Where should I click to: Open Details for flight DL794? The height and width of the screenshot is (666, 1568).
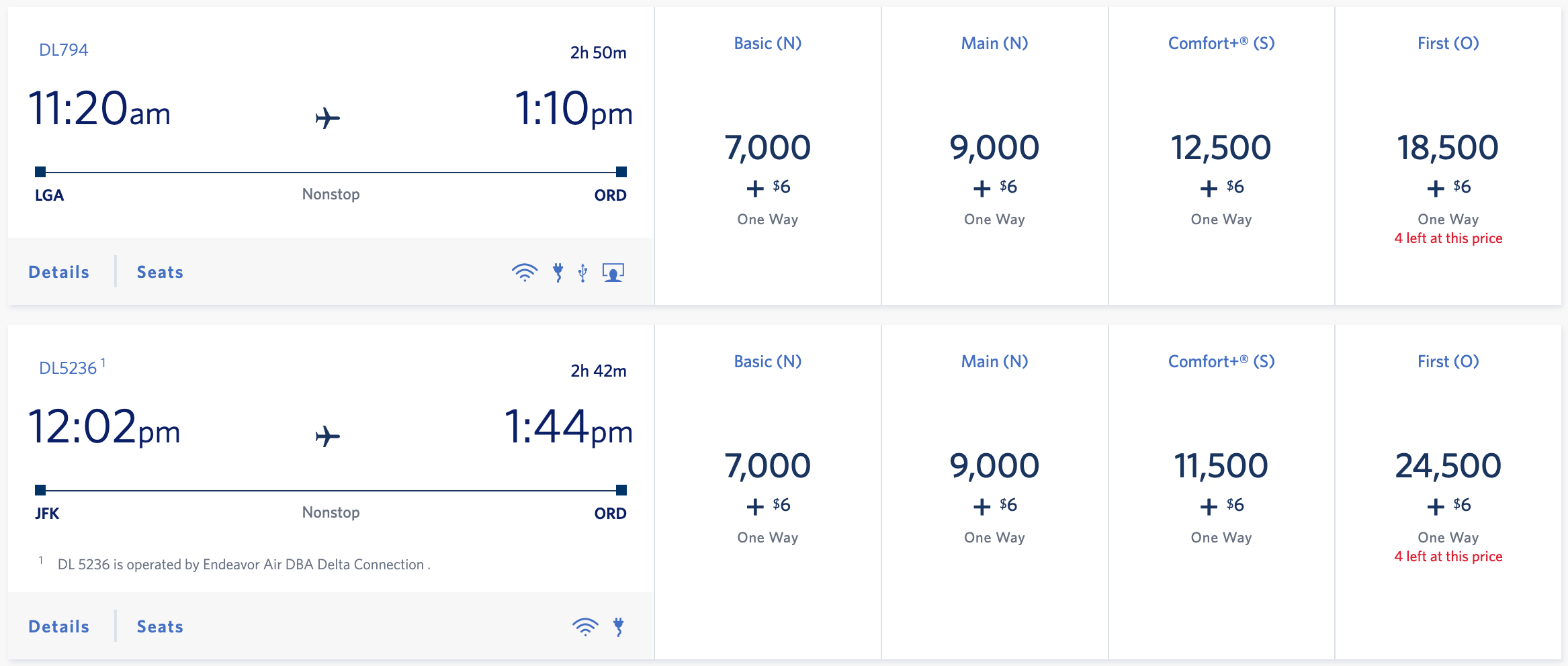[x=58, y=271]
